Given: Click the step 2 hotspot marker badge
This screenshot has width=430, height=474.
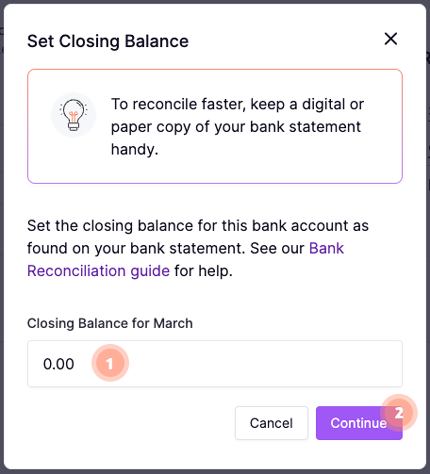Looking at the screenshot, I should [399, 413].
